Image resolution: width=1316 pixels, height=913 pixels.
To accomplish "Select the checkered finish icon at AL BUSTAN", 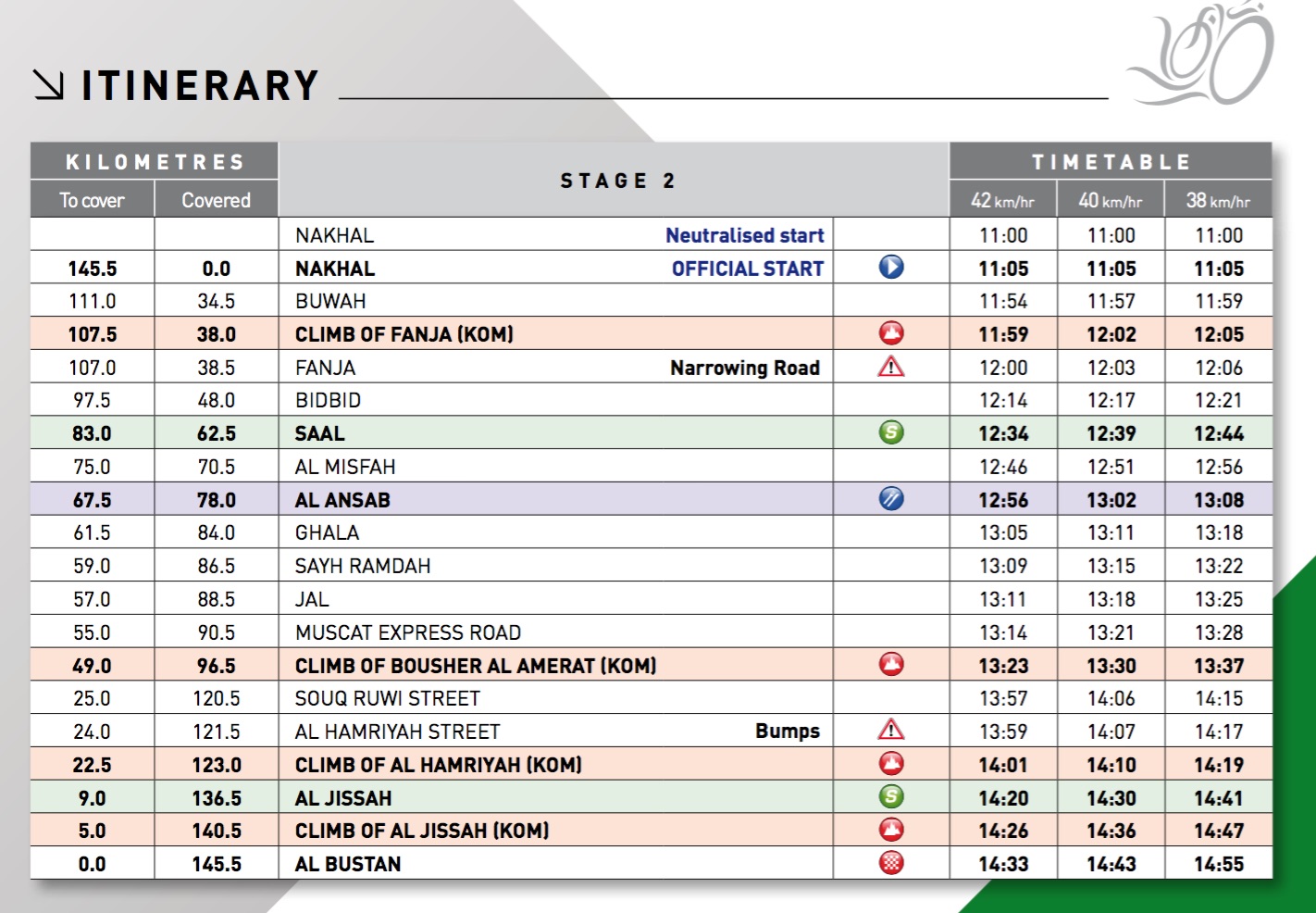I will pos(890,863).
